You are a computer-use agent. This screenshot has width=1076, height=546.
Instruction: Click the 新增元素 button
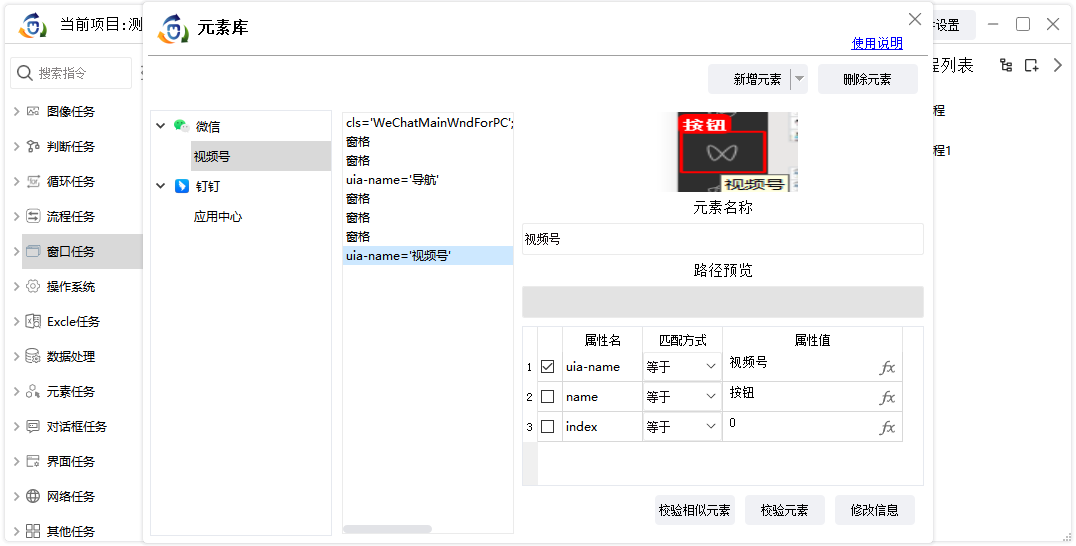click(750, 79)
